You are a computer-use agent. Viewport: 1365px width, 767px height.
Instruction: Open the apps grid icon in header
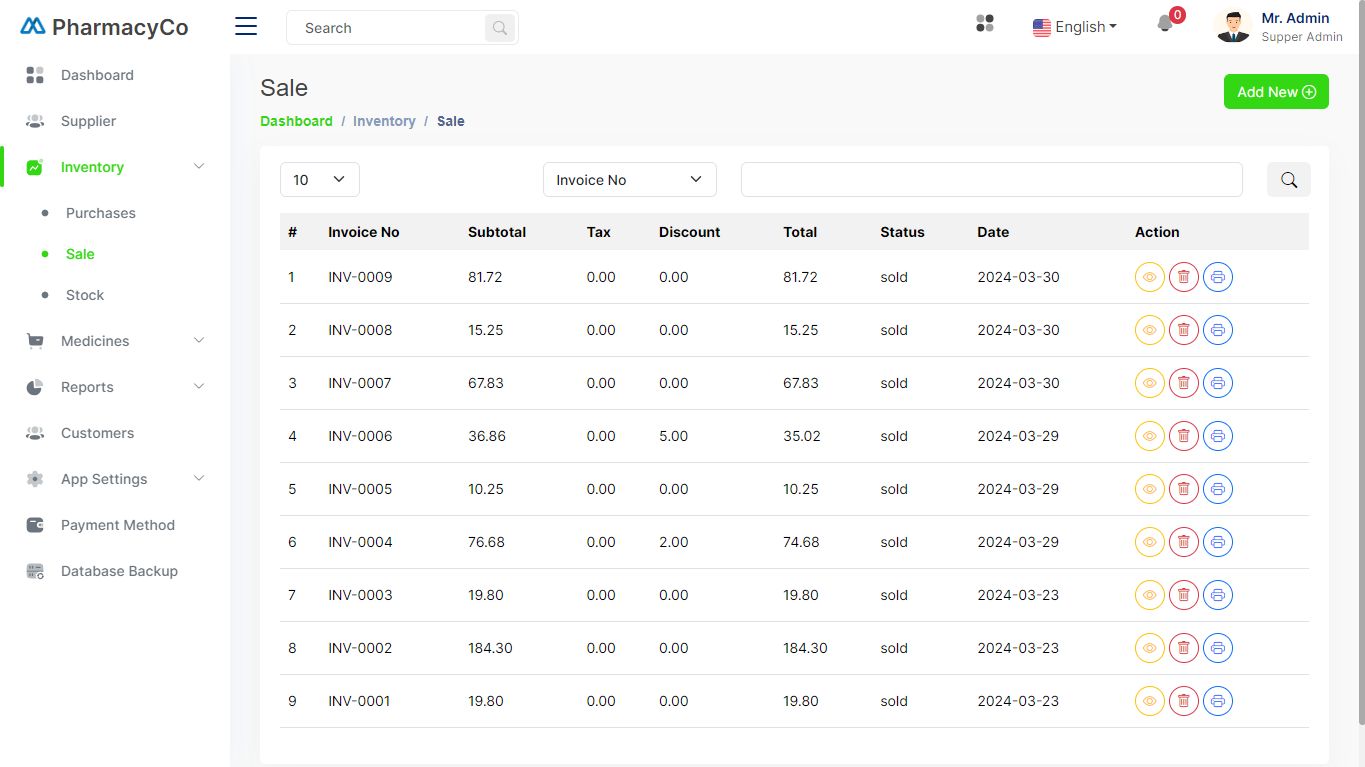click(985, 24)
